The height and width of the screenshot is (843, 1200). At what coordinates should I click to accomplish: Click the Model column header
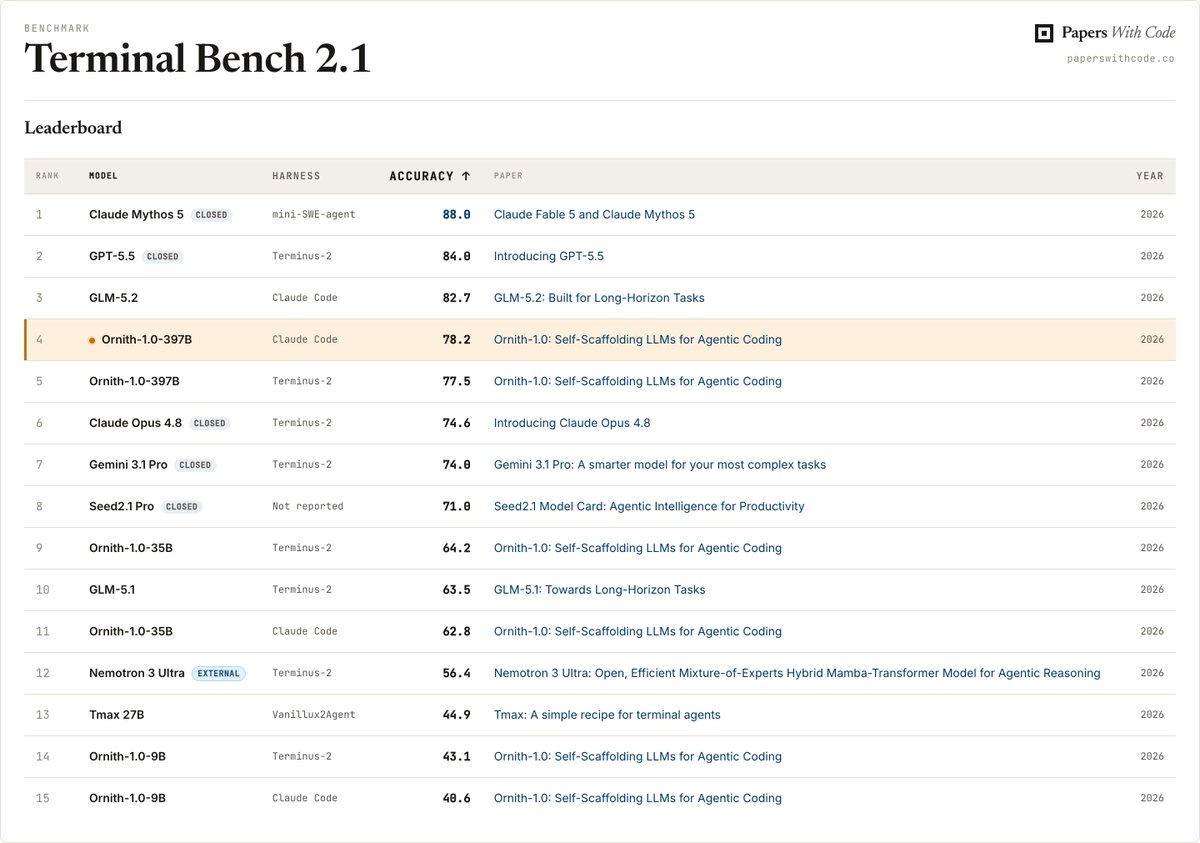point(103,176)
